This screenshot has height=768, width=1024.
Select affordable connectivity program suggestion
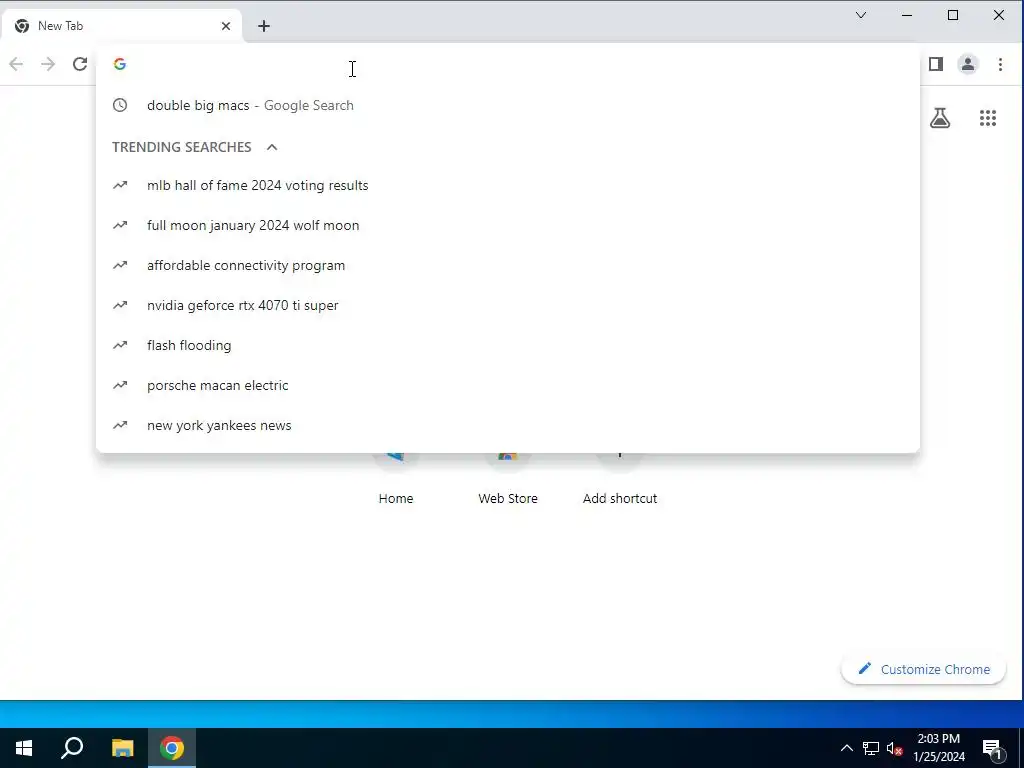point(507,265)
